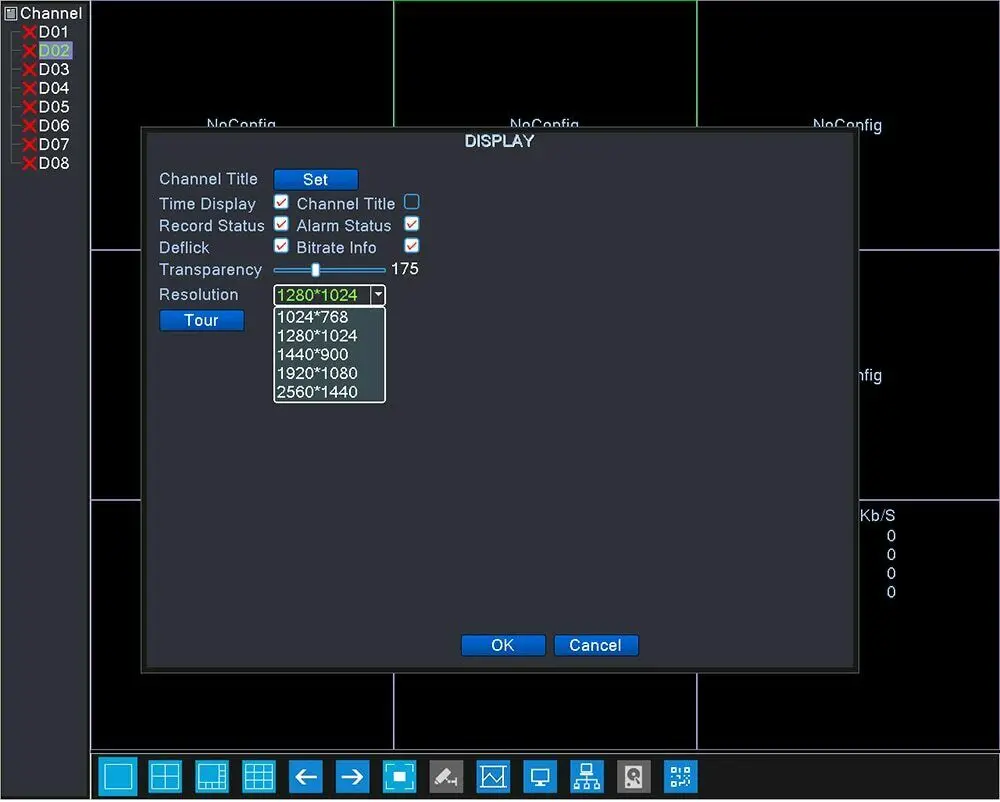Collapse the Resolution dropdown arrow

[378, 295]
